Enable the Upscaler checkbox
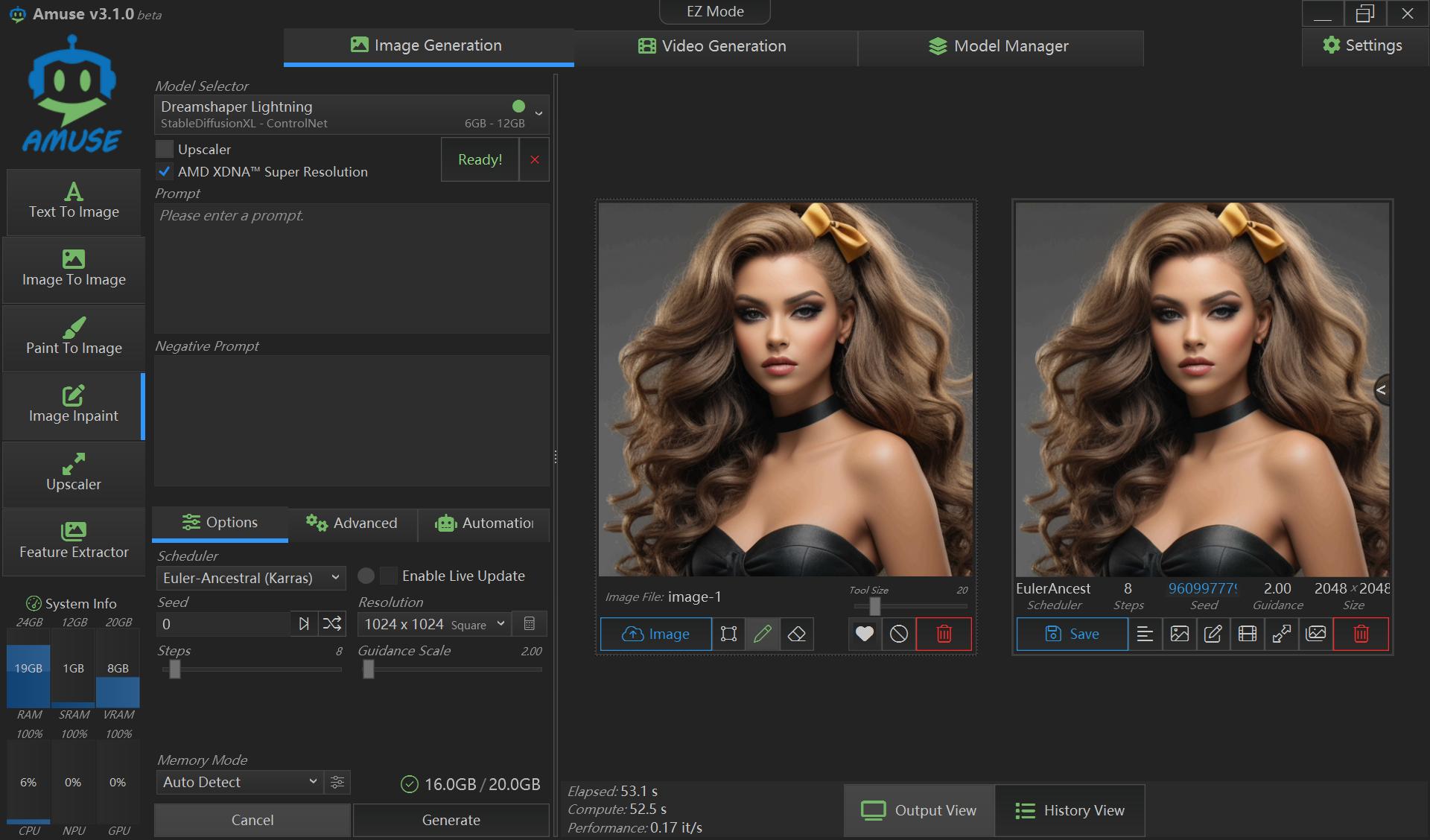Image resolution: width=1430 pixels, height=840 pixels. 165,149
